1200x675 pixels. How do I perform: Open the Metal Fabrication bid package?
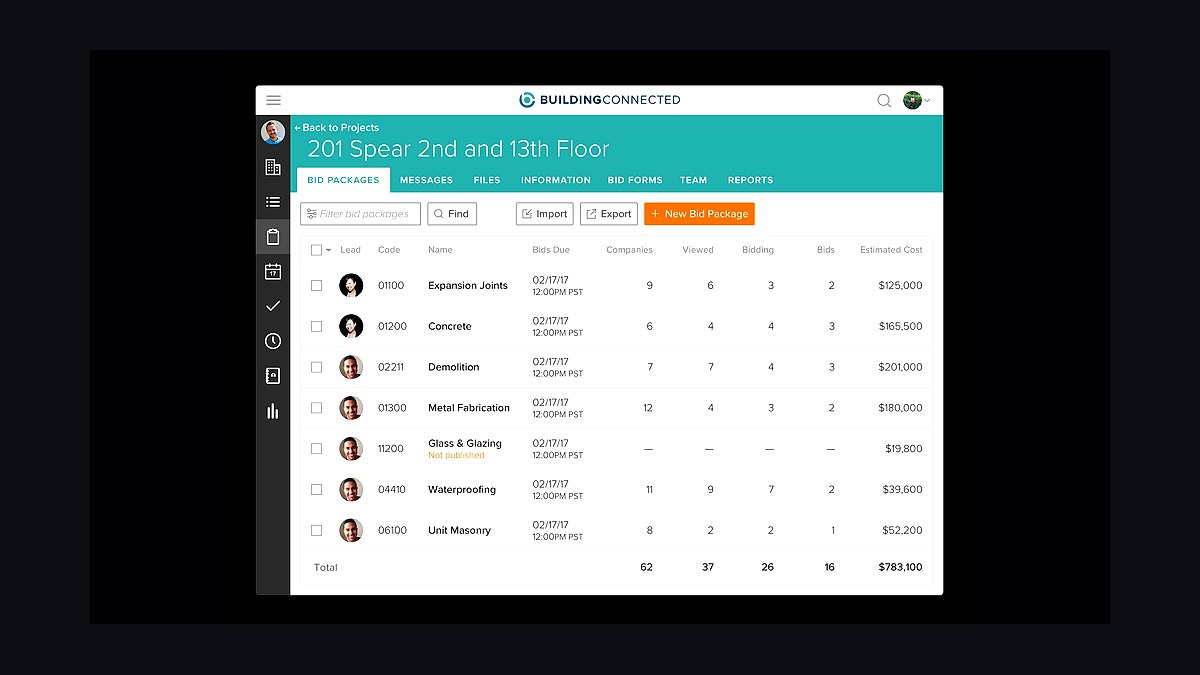click(x=469, y=408)
